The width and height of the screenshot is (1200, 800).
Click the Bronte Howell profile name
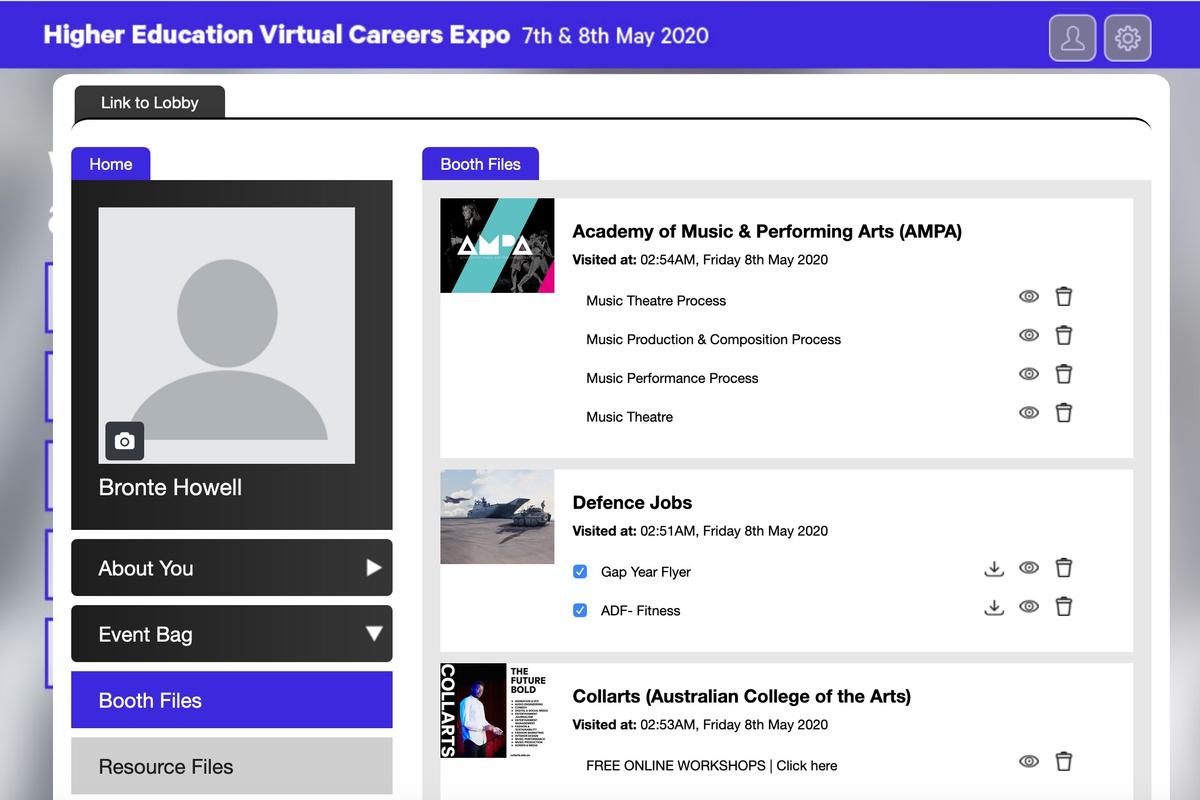point(170,487)
